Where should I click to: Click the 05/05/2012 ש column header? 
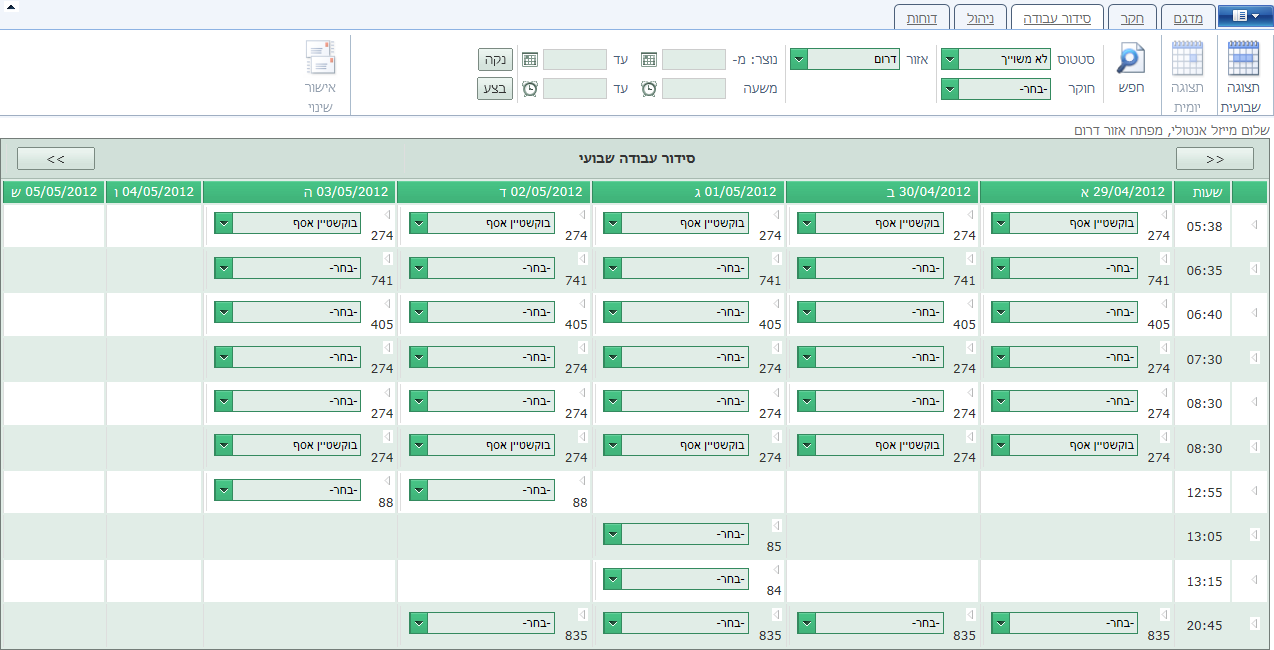point(53,192)
